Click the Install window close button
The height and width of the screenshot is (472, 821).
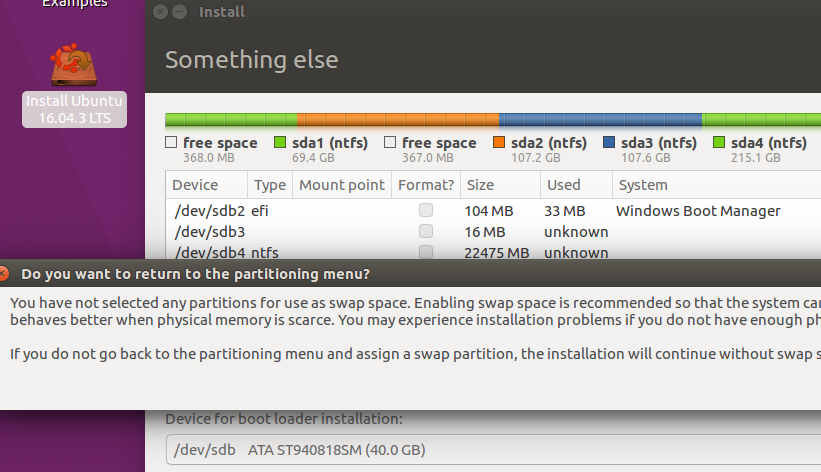pos(161,12)
